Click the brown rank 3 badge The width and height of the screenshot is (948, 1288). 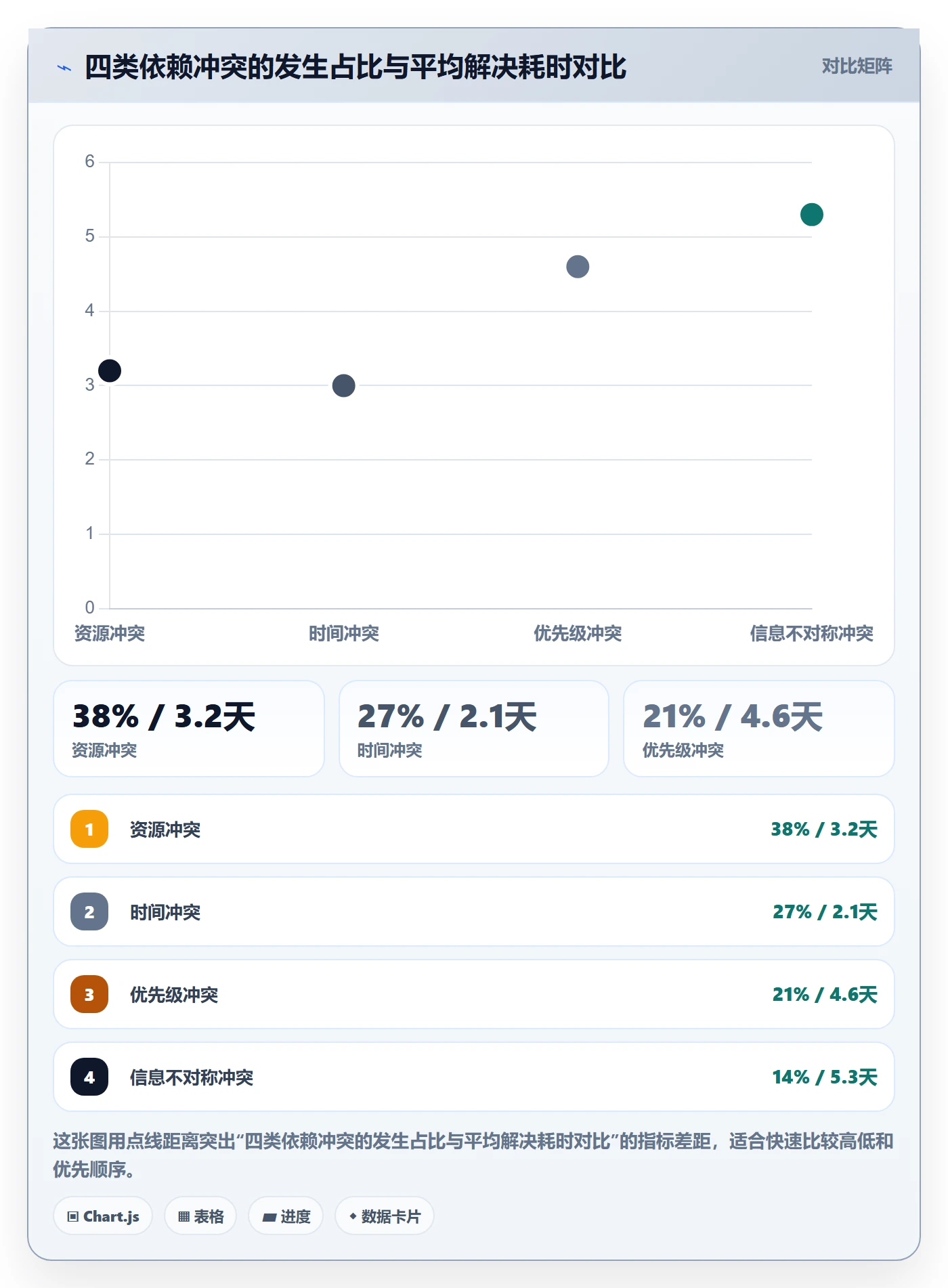[89, 994]
